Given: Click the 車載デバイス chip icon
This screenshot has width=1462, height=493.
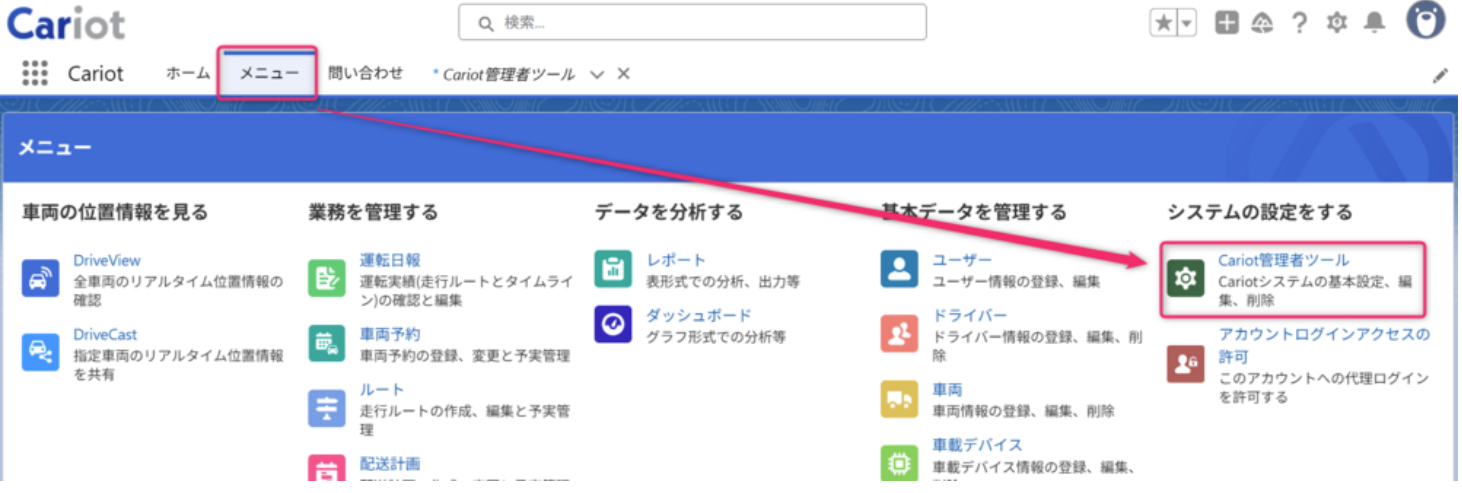Looking at the screenshot, I should tap(899, 463).
